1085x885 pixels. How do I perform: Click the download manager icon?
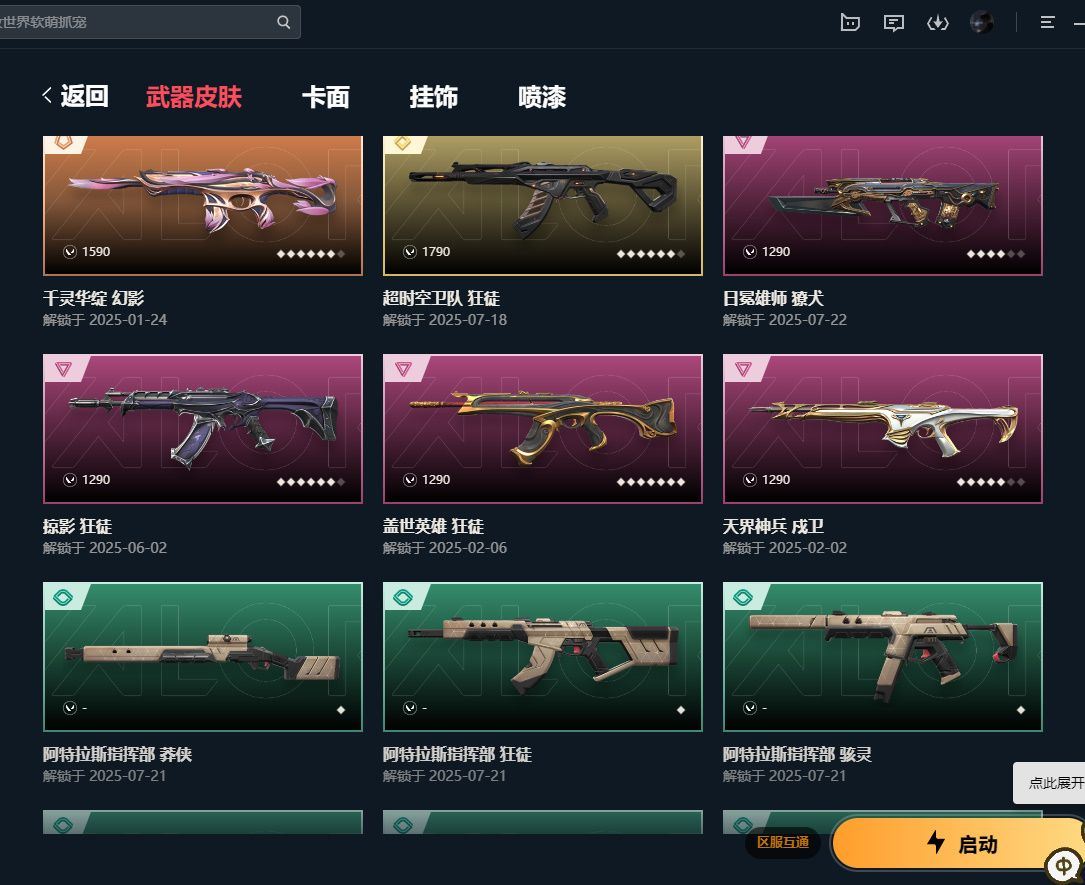click(x=938, y=24)
